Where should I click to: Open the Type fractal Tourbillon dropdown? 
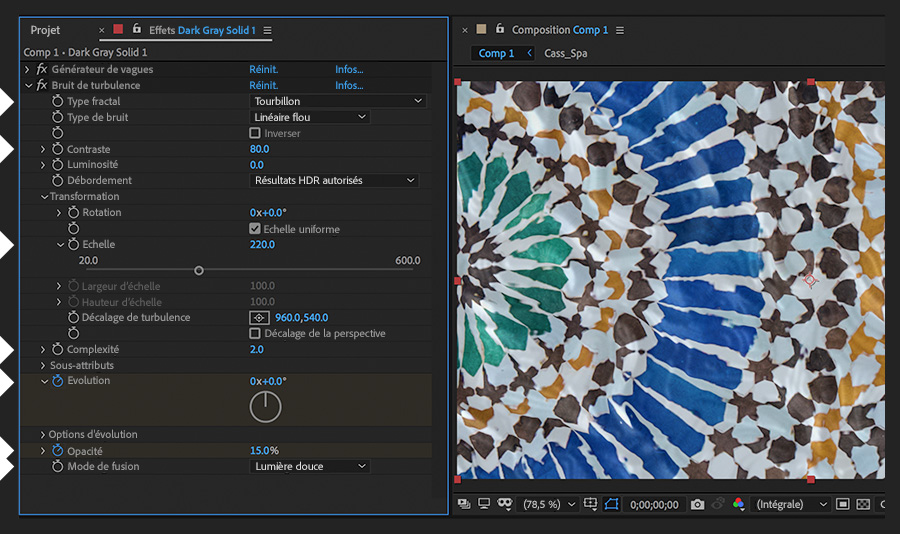(x=337, y=101)
